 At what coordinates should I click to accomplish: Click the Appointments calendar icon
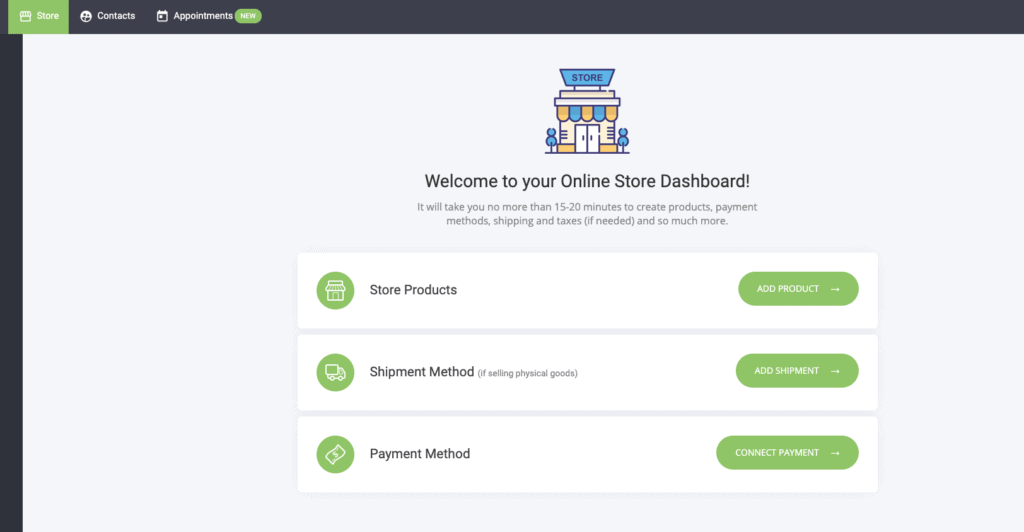162,16
